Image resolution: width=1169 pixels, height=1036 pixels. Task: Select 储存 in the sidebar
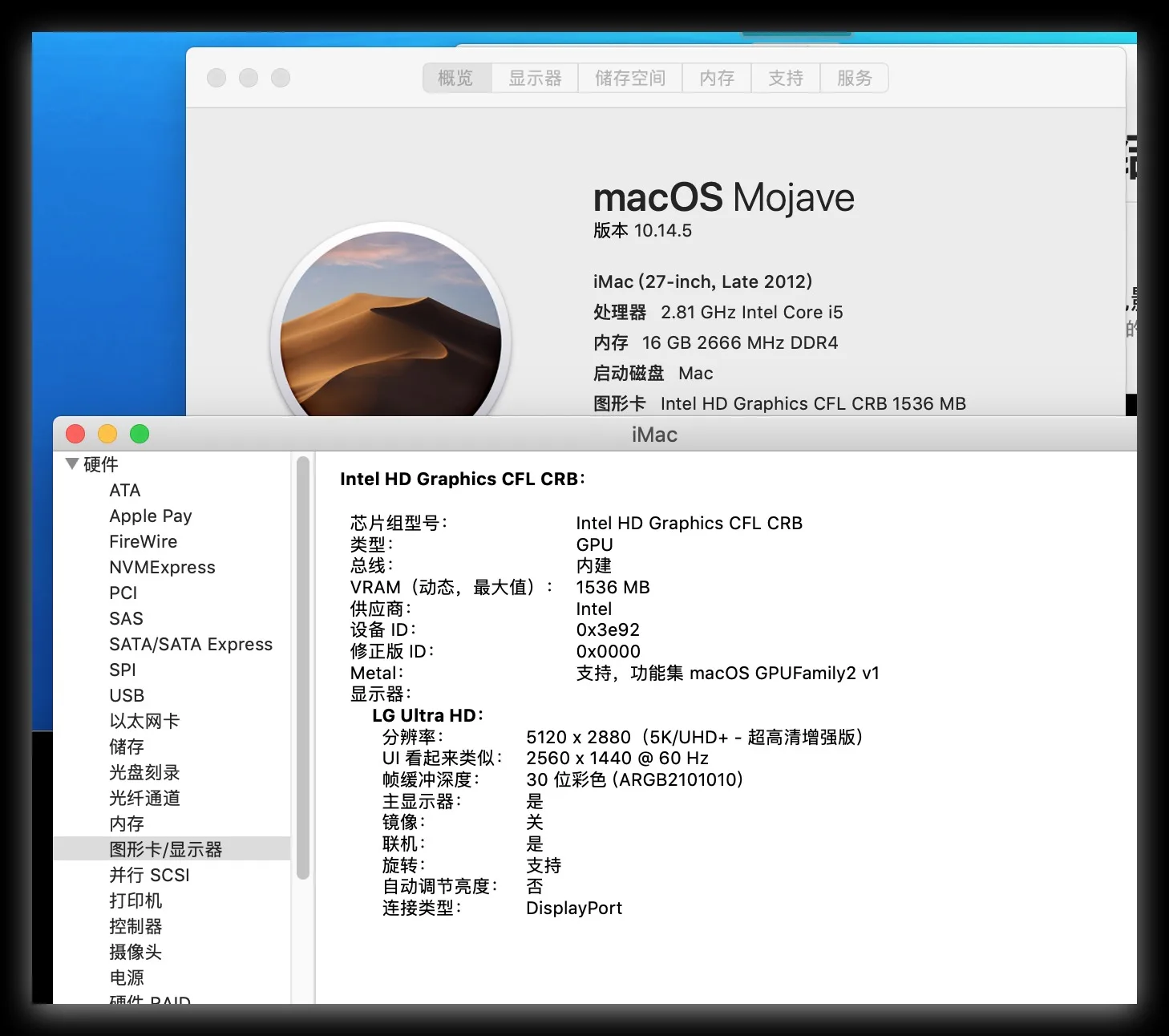pos(127,747)
